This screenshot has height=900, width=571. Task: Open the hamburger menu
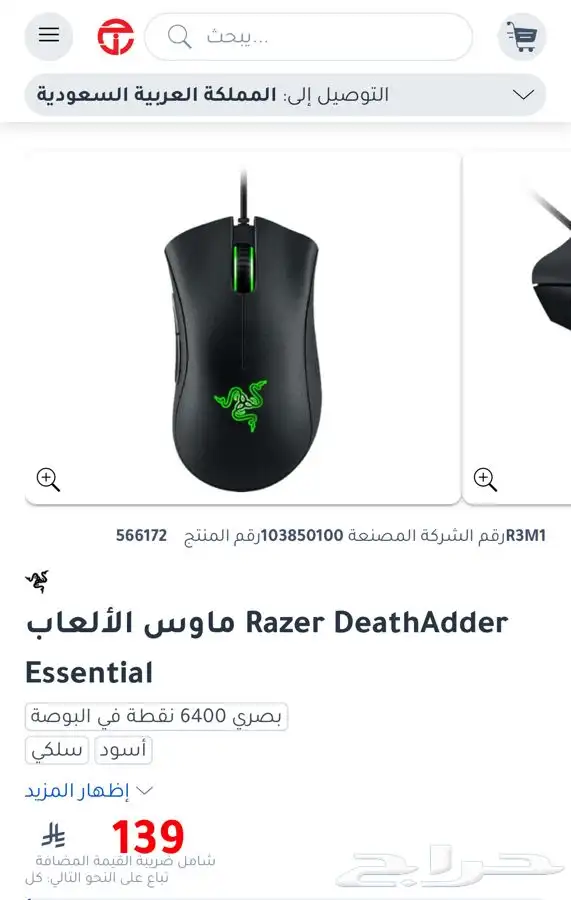49,36
